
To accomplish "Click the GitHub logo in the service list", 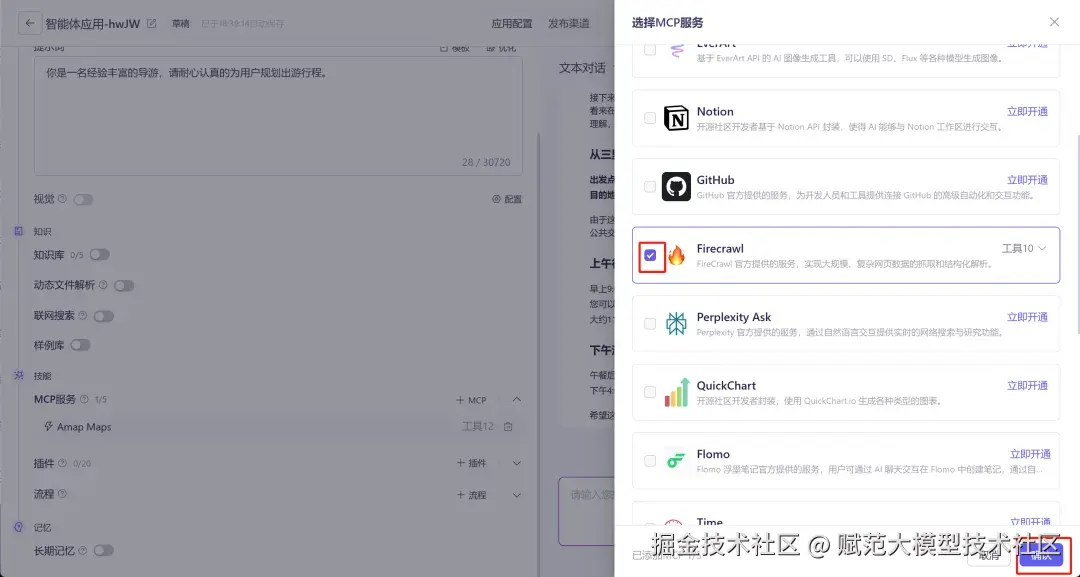I will pyautogui.click(x=677, y=186).
